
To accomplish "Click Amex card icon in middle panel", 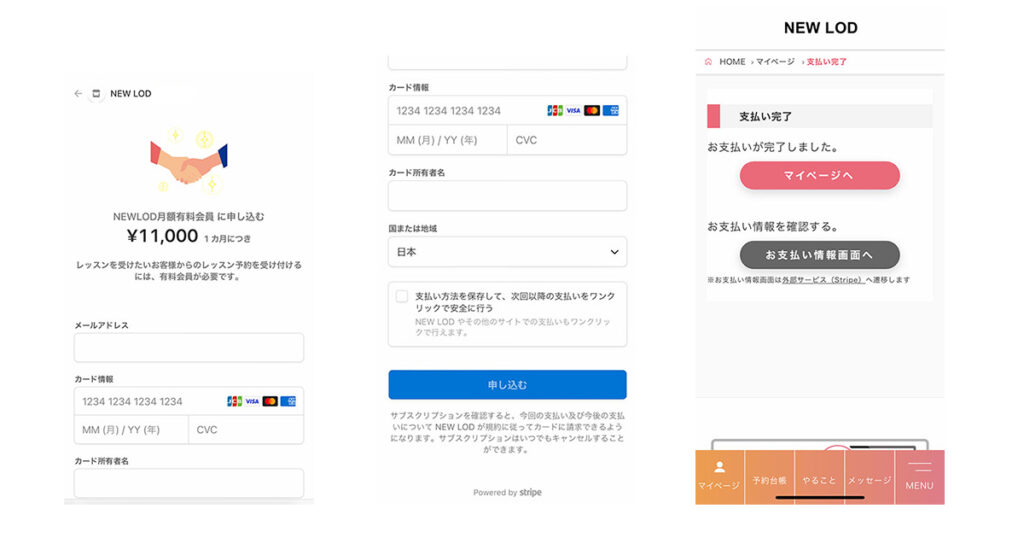I will click(611, 110).
